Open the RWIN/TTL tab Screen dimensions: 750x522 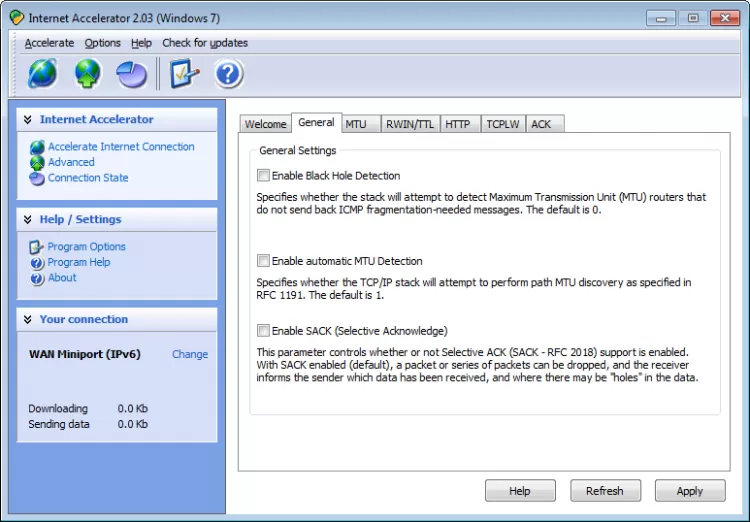coord(410,124)
